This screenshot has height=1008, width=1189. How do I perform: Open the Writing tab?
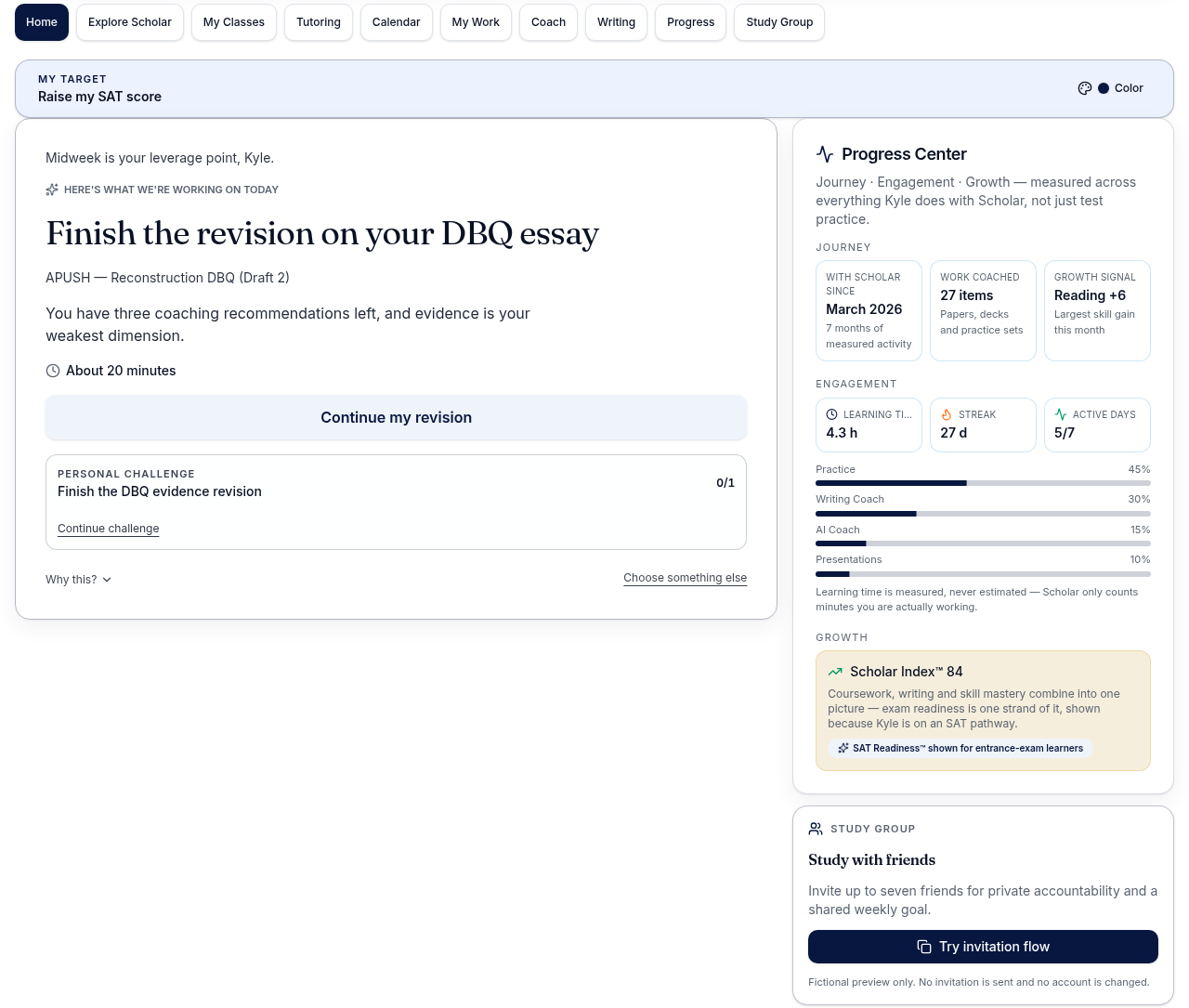pos(617,22)
